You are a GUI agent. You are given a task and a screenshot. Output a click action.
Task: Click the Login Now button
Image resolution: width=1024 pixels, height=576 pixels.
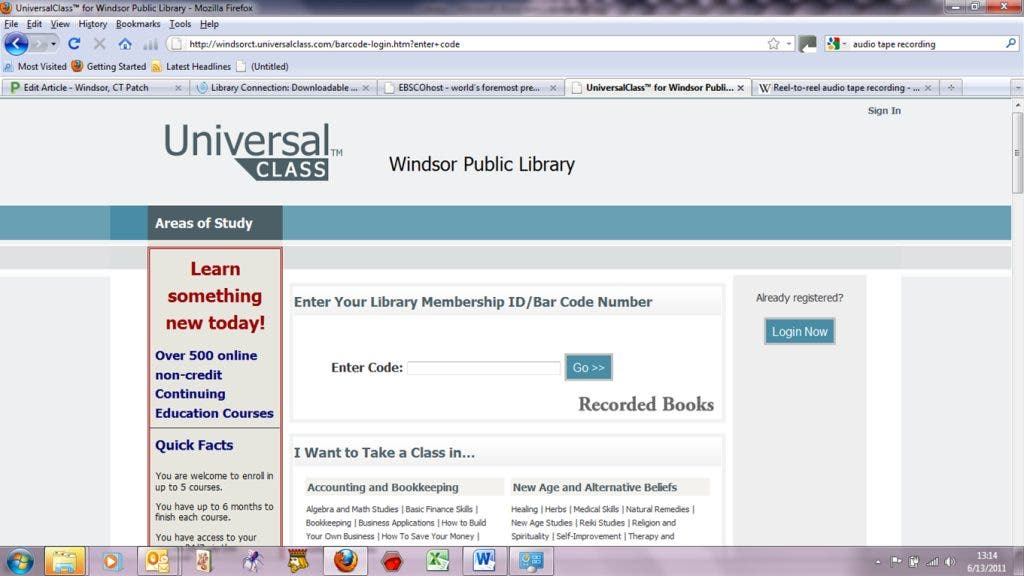click(799, 331)
